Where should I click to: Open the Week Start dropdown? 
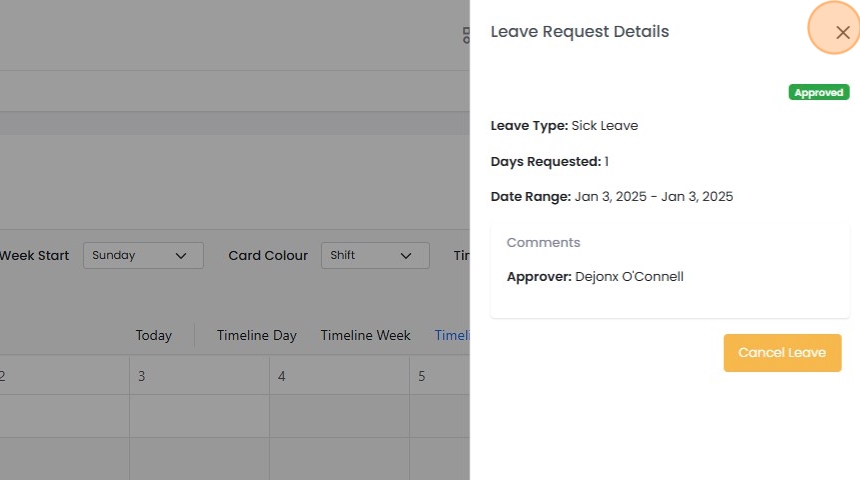(143, 255)
